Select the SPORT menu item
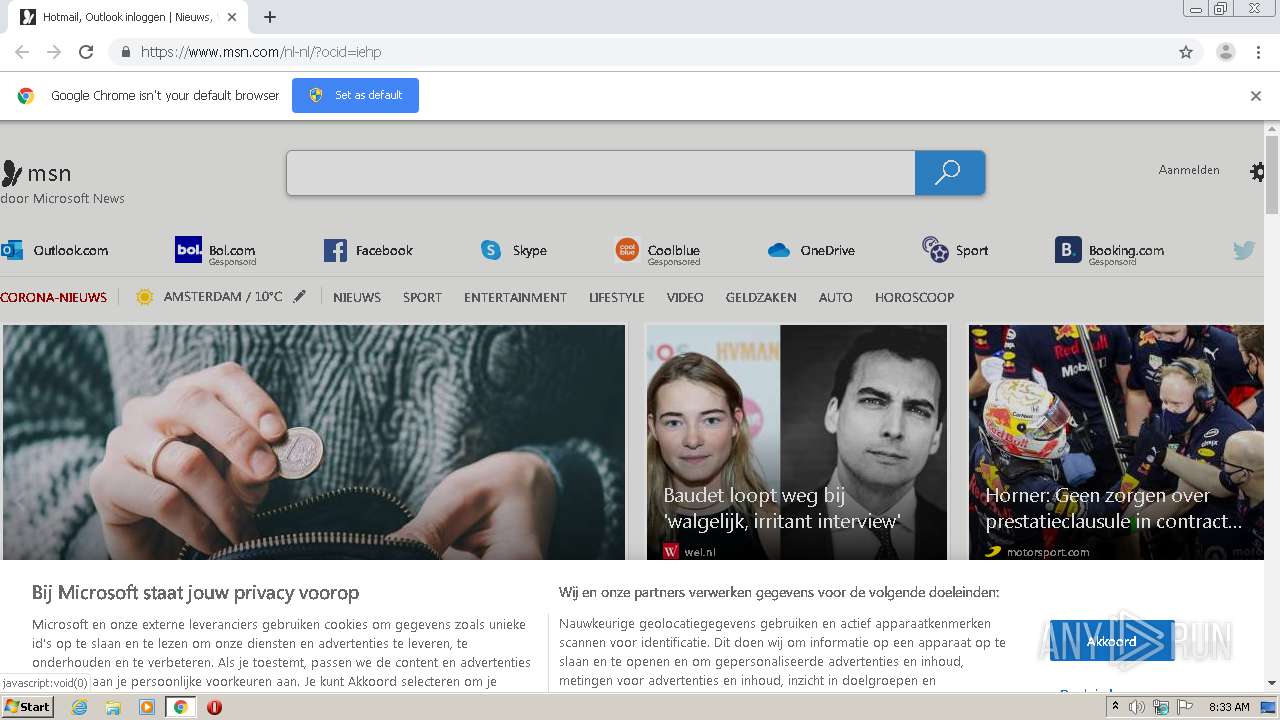 [422, 297]
